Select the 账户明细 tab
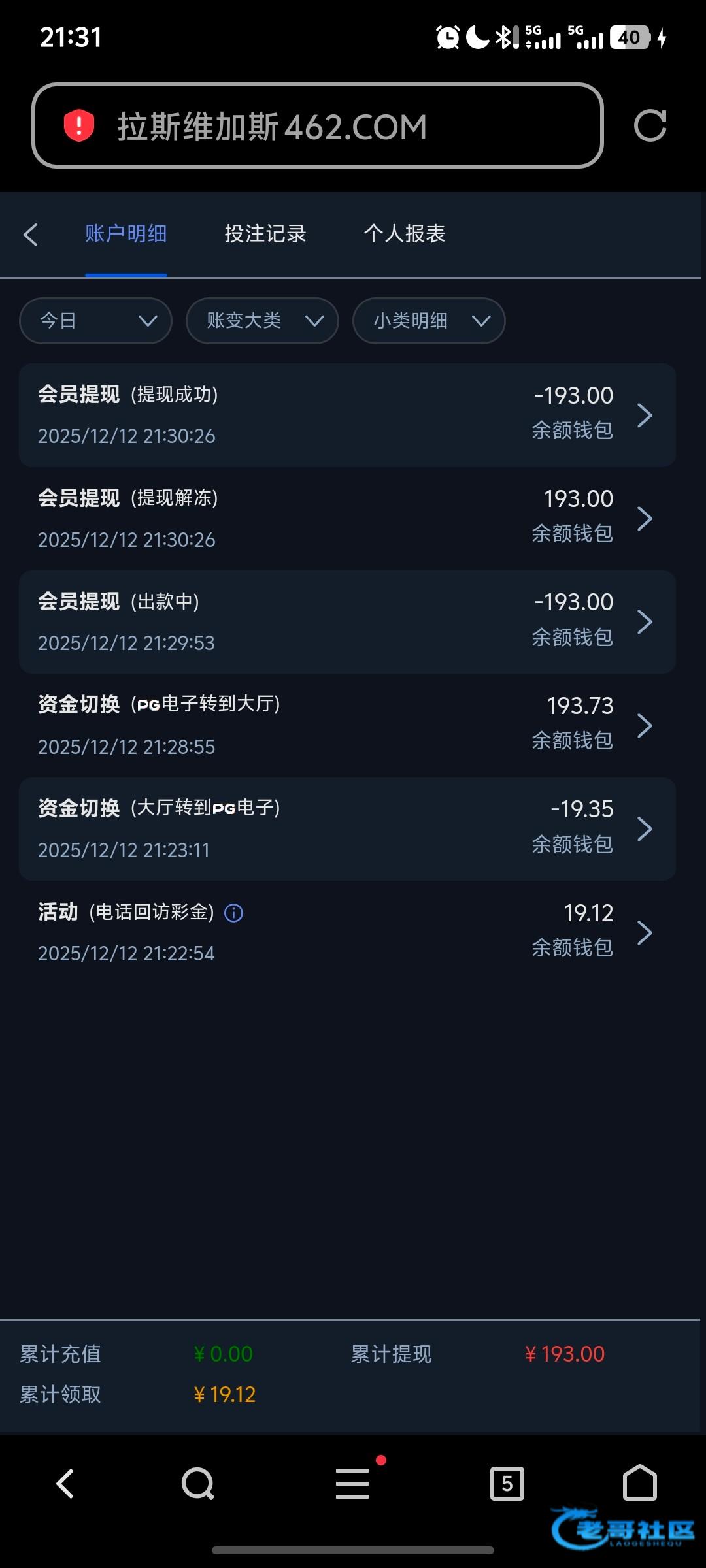Image resolution: width=706 pixels, height=1568 pixels. [x=126, y=234]
